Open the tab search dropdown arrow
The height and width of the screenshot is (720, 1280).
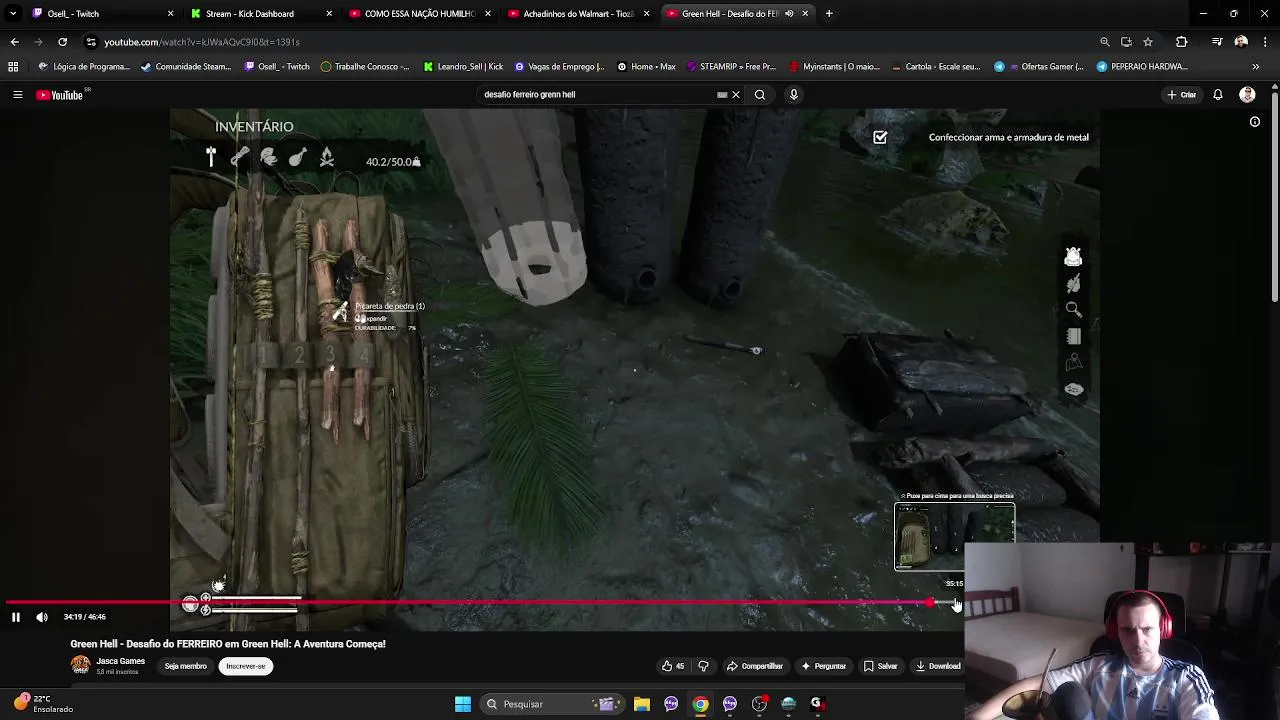pyautogui.click(x=12, y=14)
